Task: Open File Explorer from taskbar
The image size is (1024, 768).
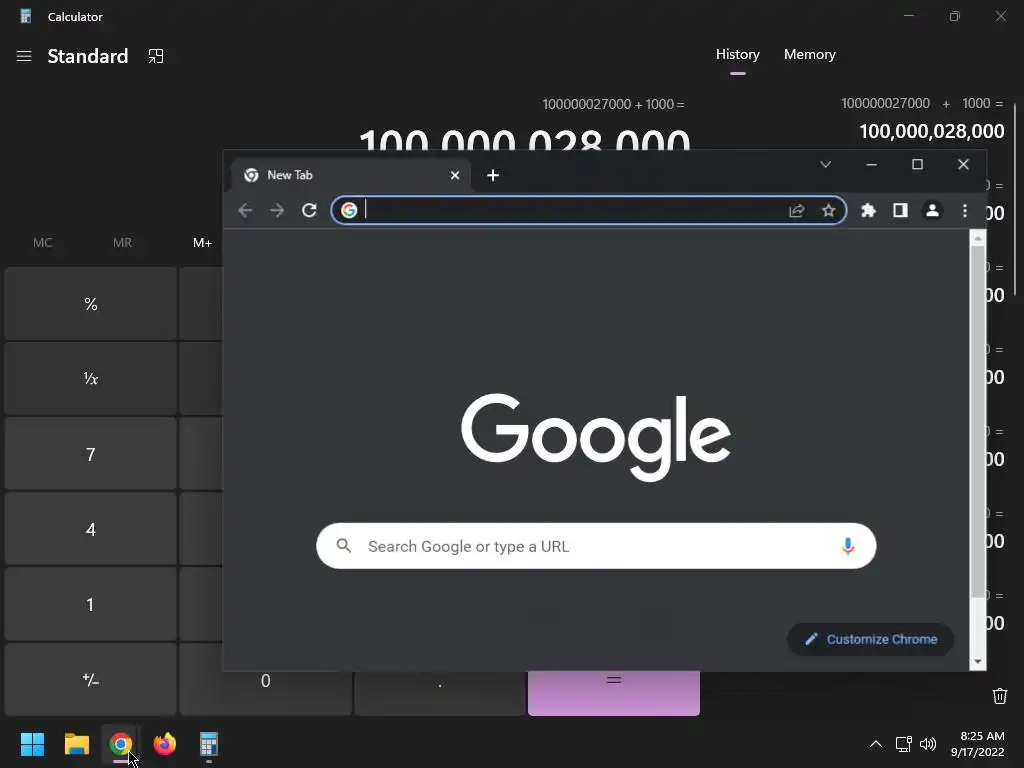Action: point(76,744)
